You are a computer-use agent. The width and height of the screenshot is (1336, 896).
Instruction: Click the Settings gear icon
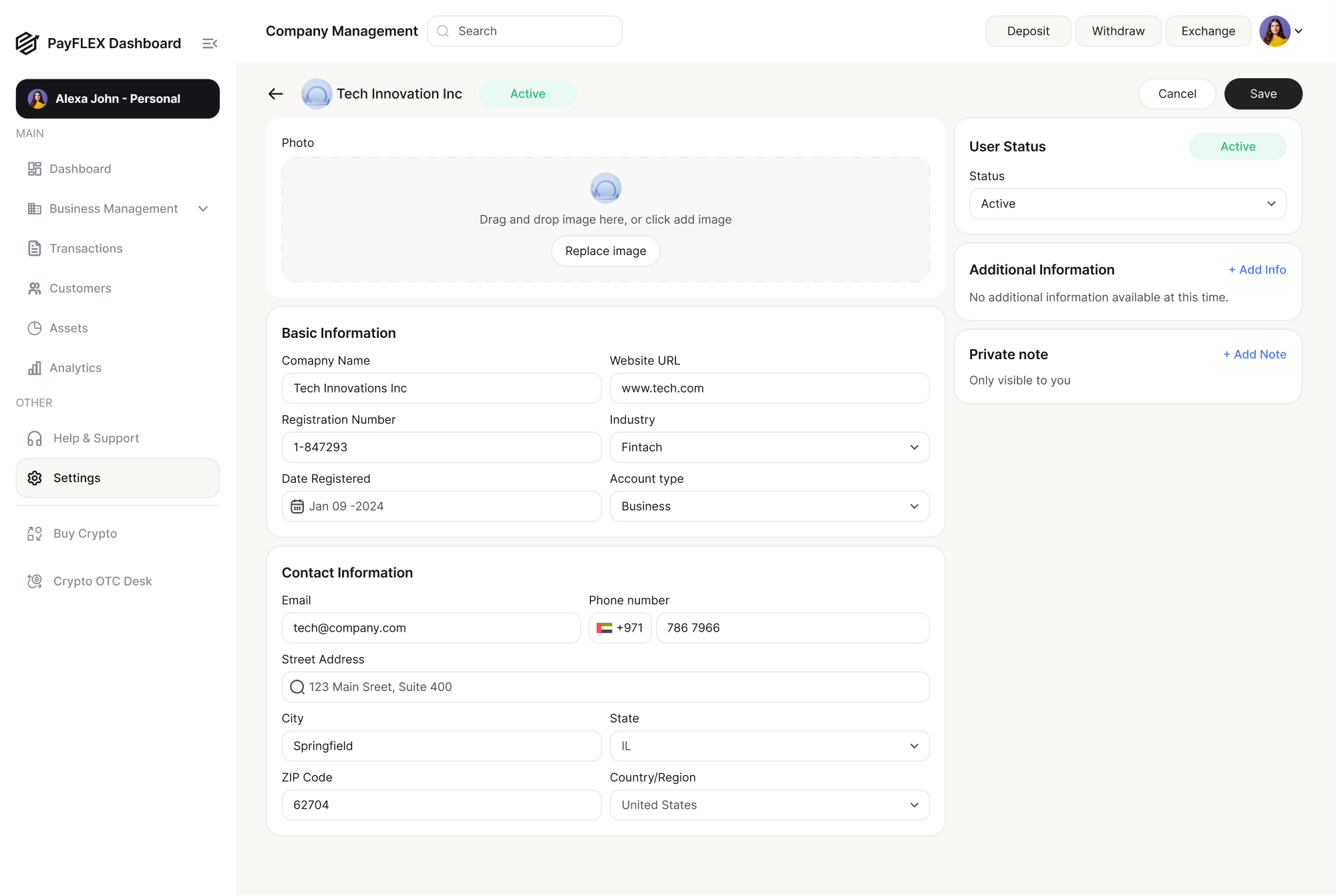coord(35,478)
